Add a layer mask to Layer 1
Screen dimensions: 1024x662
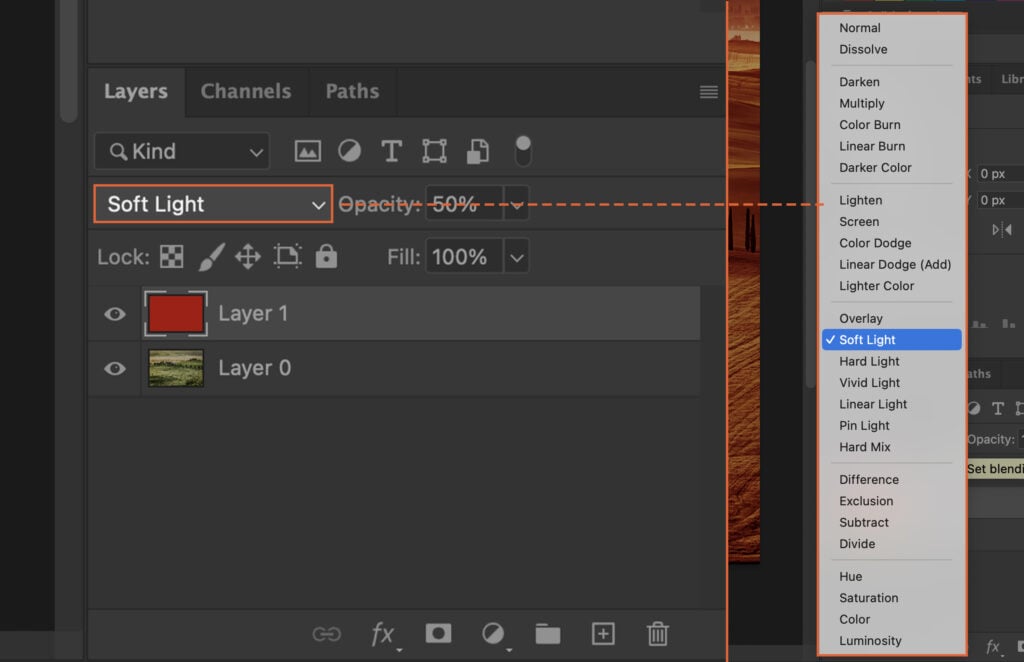pos(438,633)
